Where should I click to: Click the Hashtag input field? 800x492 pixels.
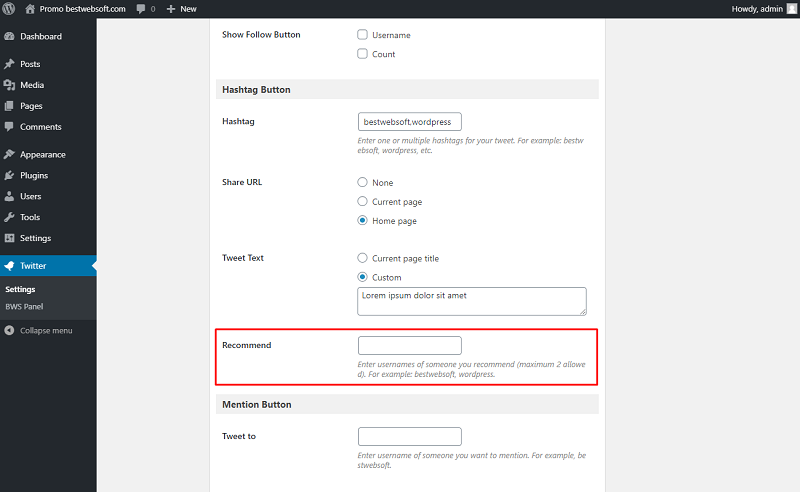click(410, 121)
